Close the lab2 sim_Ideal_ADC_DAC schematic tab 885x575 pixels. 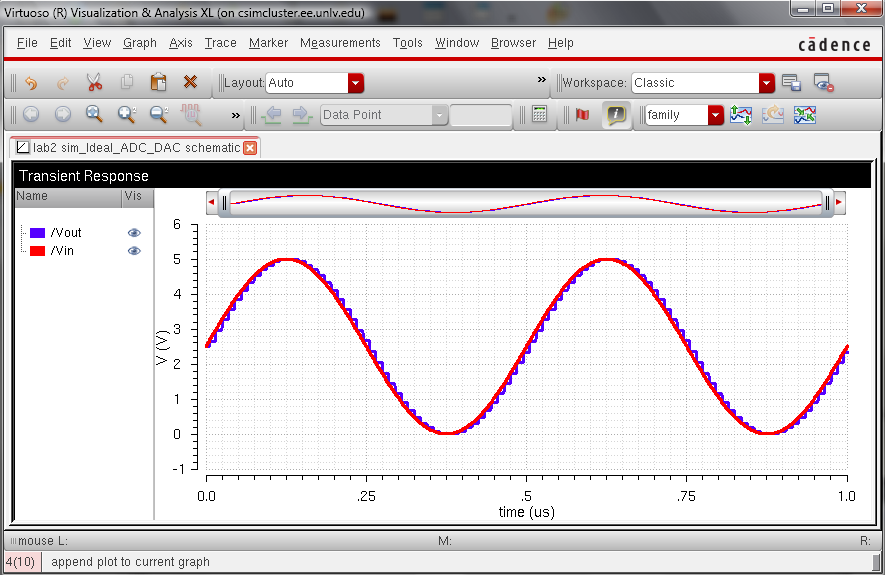(x=250, y=148)
